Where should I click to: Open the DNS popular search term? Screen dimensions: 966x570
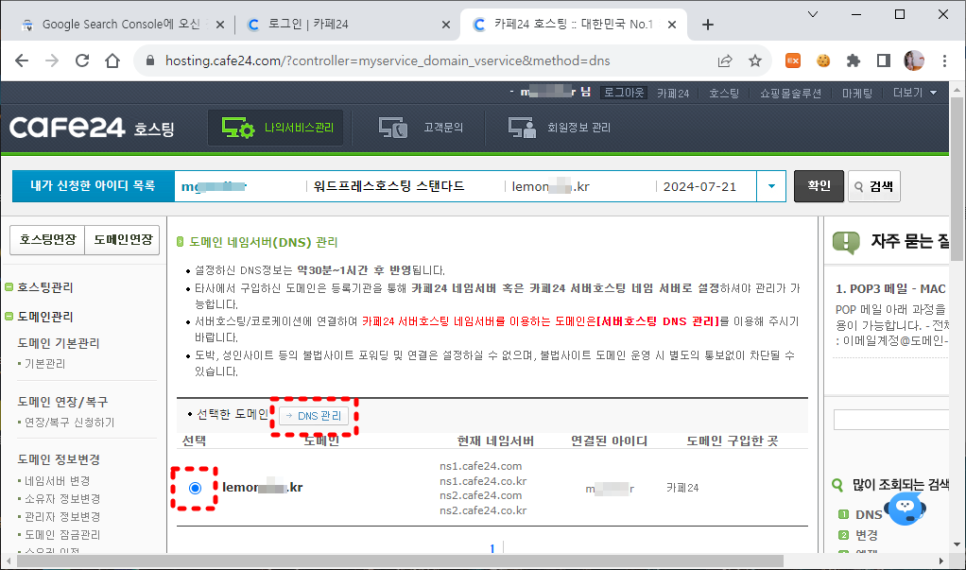[x=868, y=515]
